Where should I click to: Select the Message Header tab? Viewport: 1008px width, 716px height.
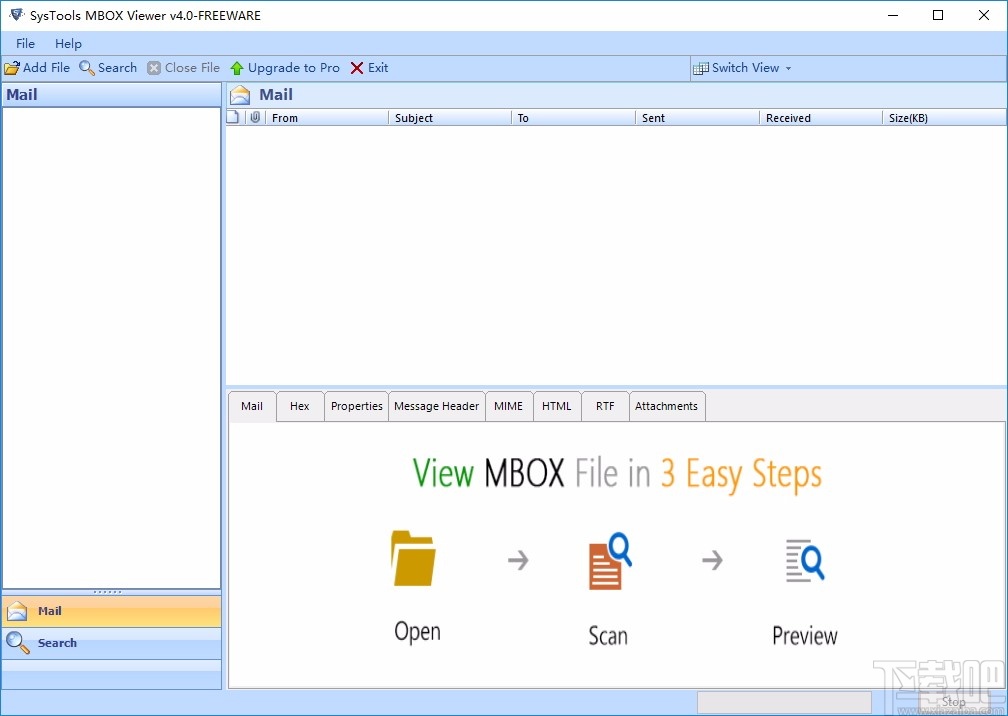click(x=436, y=406)
